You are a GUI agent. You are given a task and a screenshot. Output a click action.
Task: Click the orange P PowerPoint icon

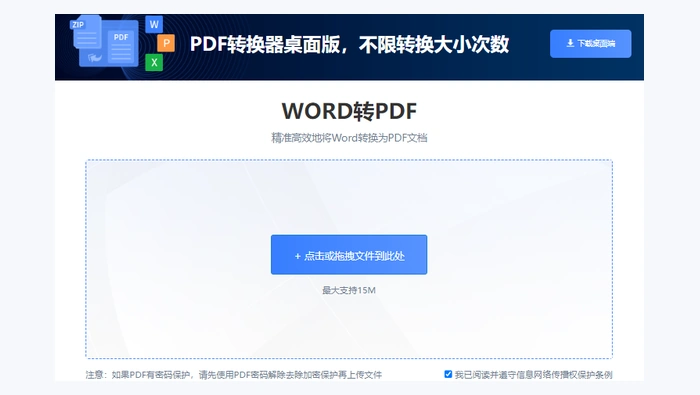(166, 43)
